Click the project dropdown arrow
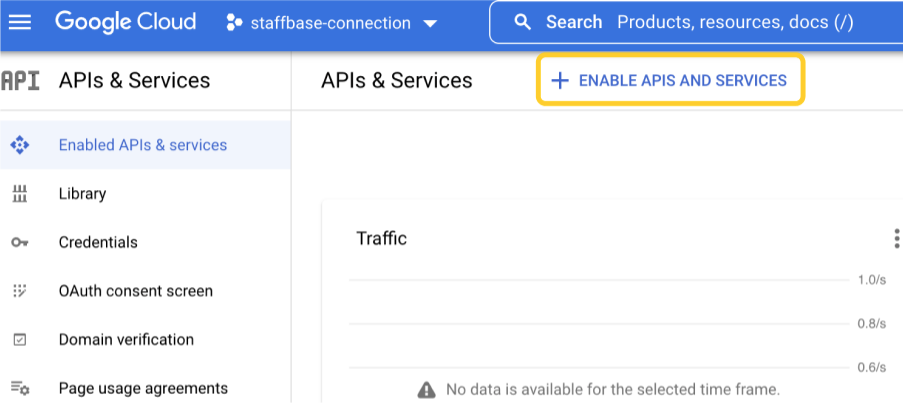The image size is (903, 415). pos(430,24)
